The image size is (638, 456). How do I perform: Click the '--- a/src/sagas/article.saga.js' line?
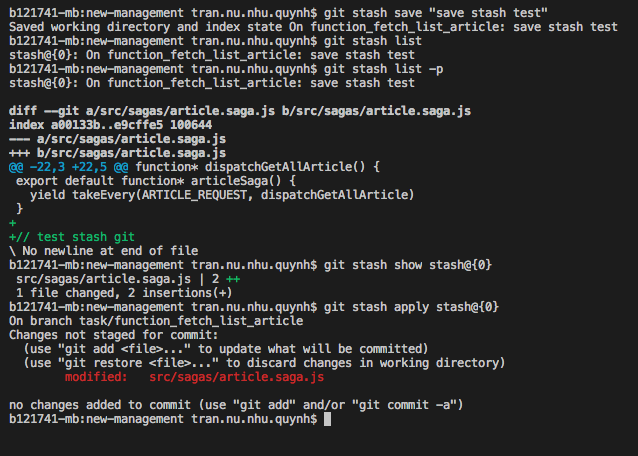[117, 139]
